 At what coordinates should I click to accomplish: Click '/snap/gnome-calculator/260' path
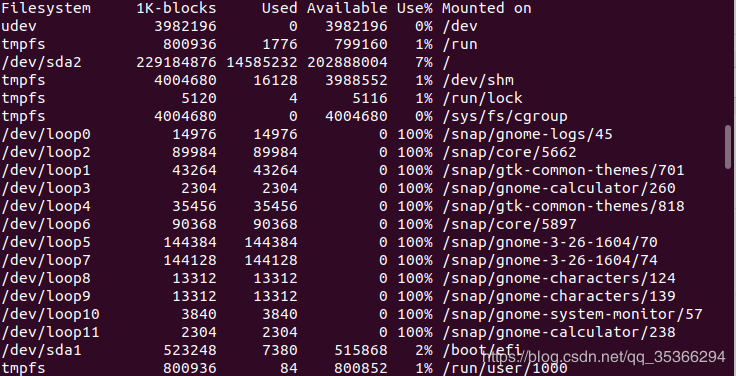pyautogui.click(x=559, y=188)
